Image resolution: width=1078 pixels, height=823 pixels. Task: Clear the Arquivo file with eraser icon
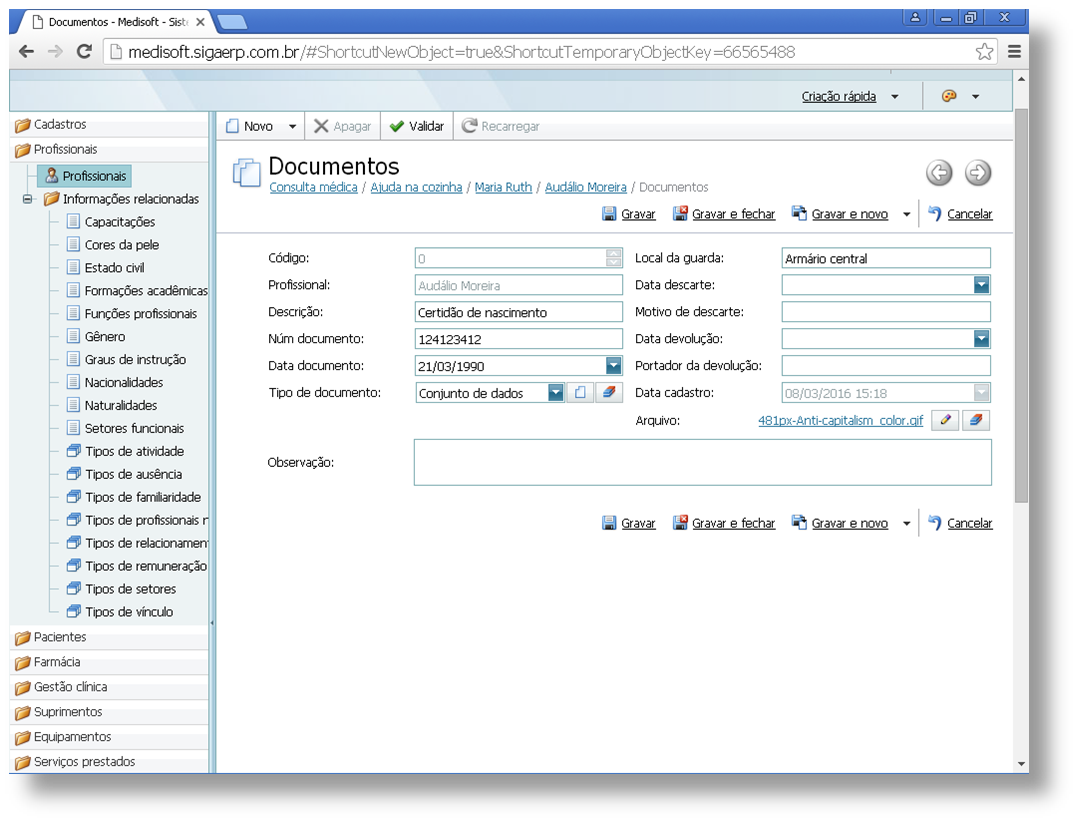(976, 420)
